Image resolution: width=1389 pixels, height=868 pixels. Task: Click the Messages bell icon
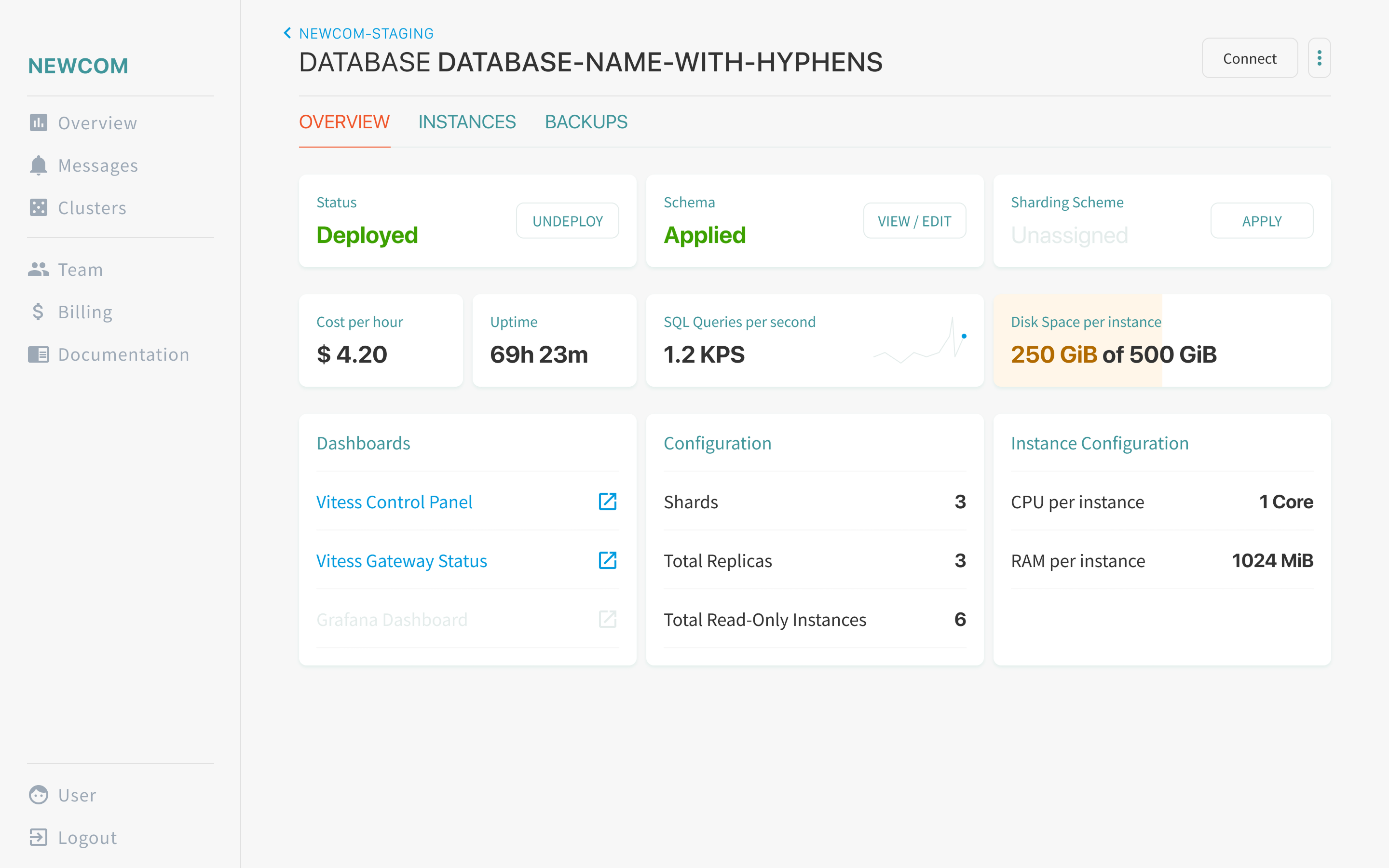pos(39,165)
